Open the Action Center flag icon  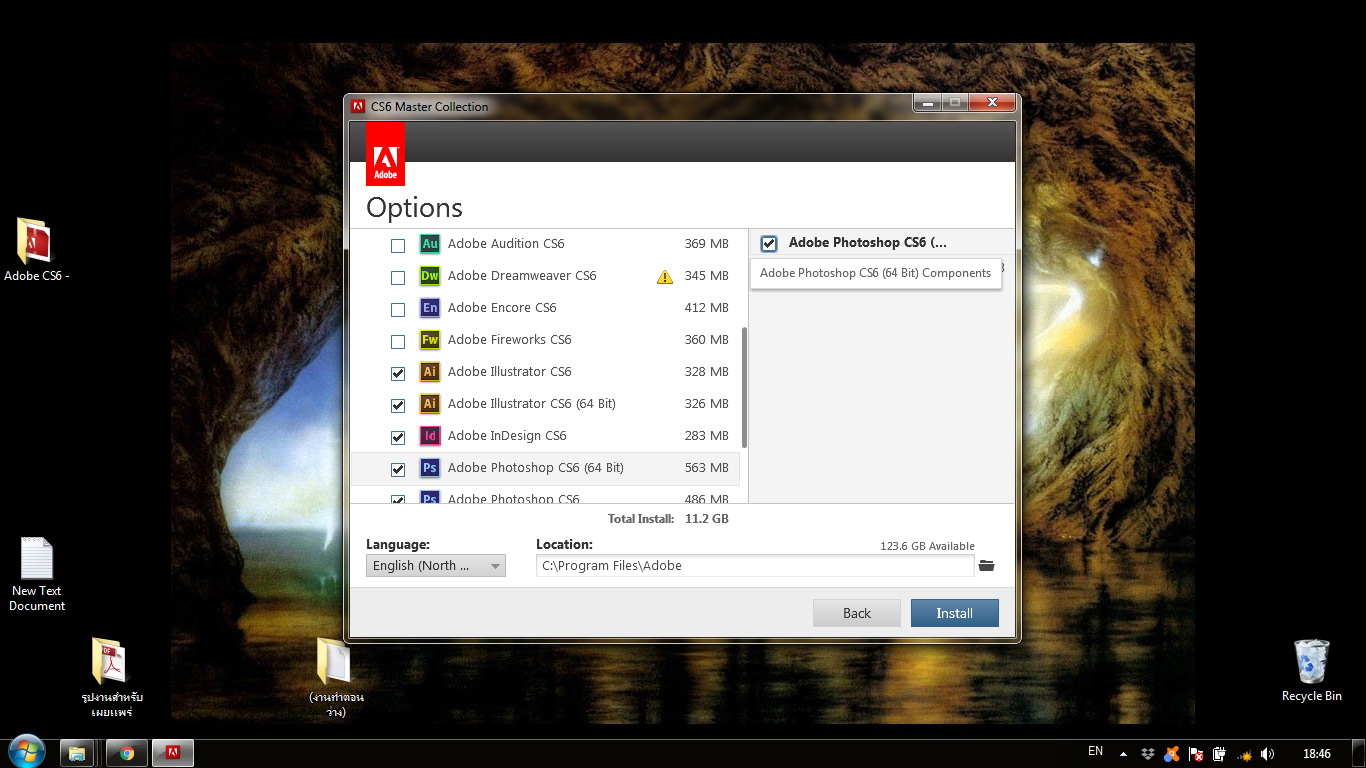coord(1195,754)
